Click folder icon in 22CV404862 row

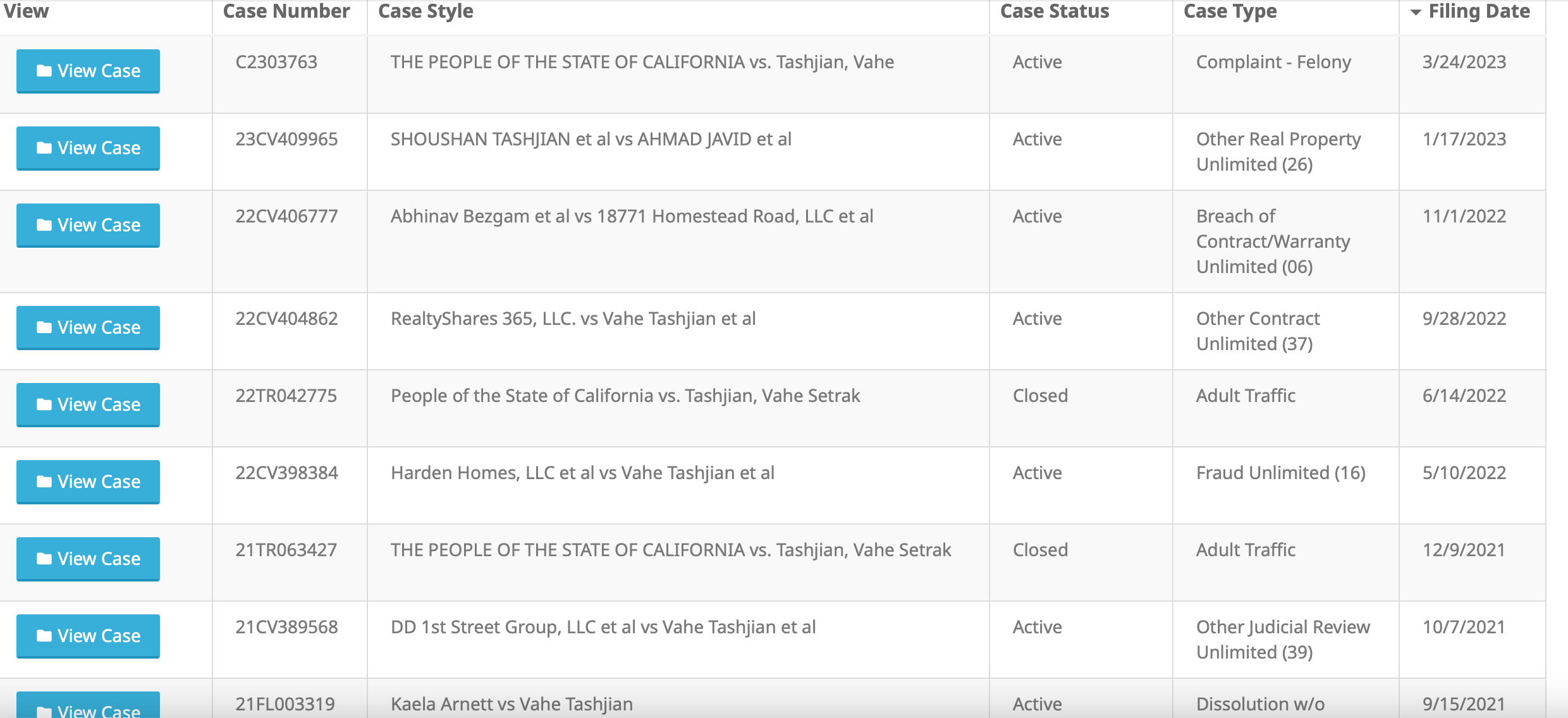[44, 327]
